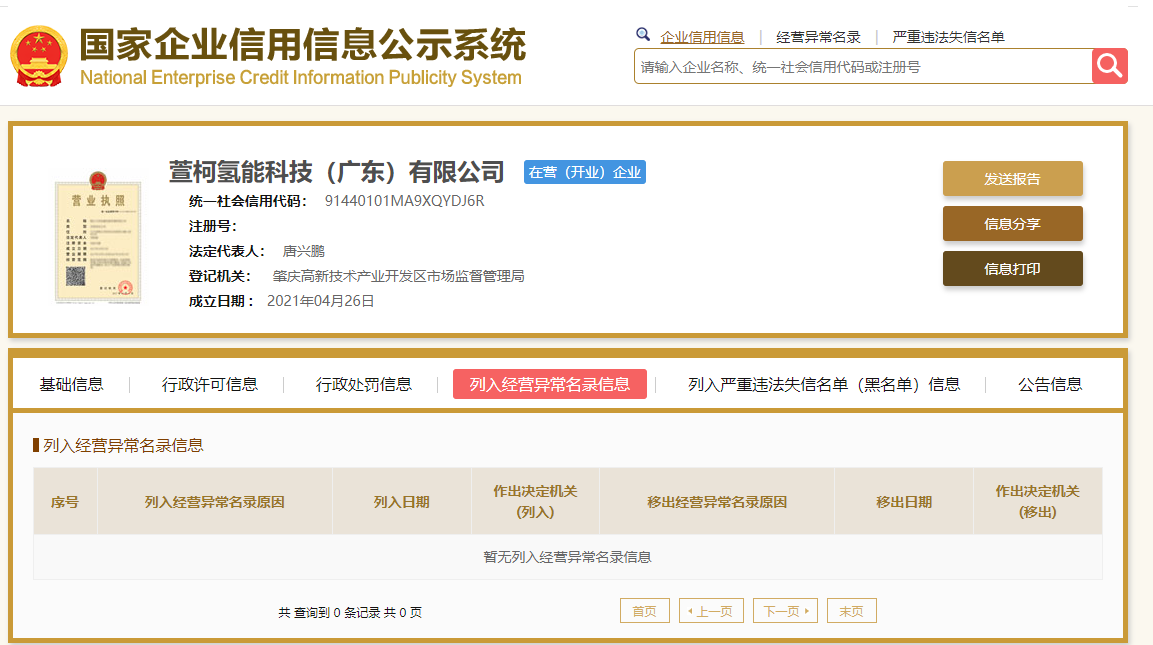Click the 法定代表人 label

pos(226,252)
